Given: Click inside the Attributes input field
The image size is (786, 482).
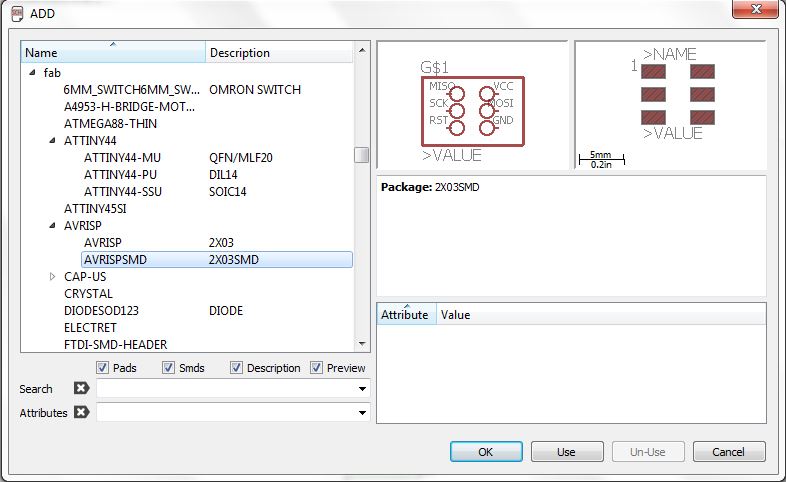Looking at the screenshot, I should click(x=233, y=413).
